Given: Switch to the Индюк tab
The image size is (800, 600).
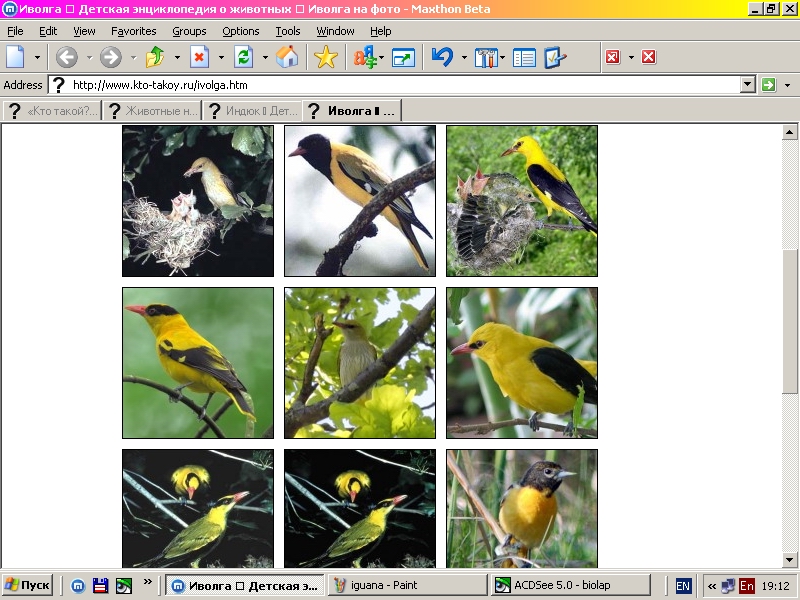Looking at the screenshot, I should (x=252, y=110).
